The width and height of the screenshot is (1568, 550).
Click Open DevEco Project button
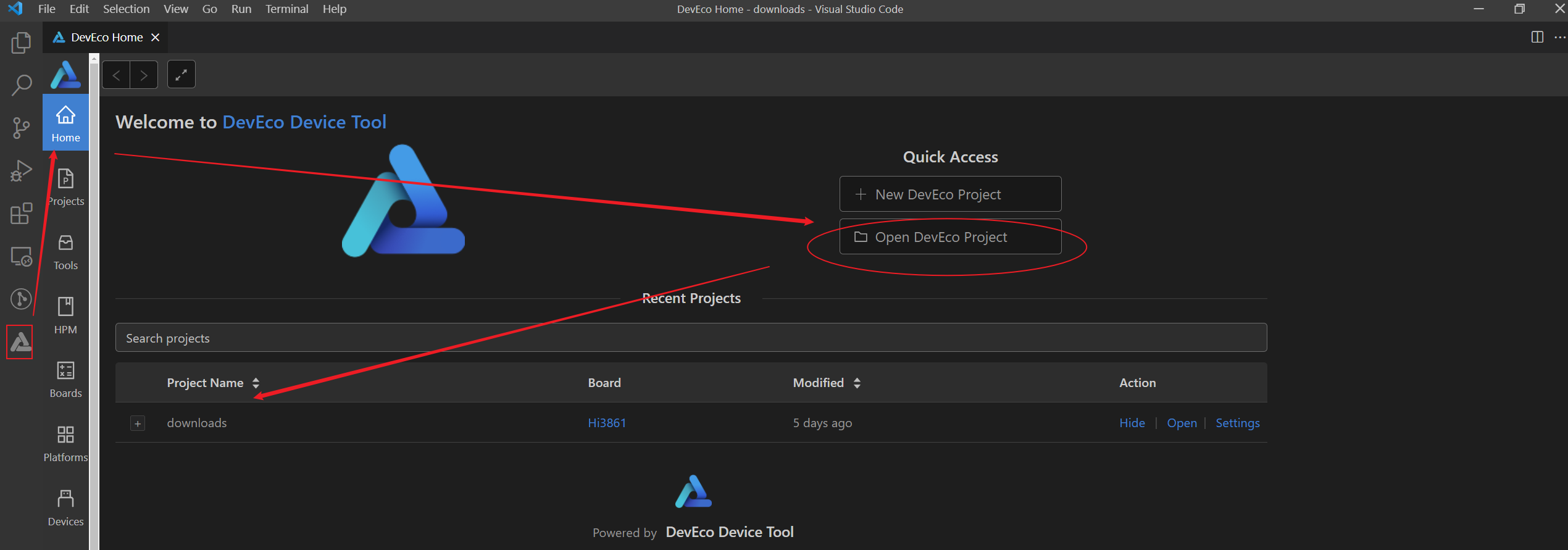(x=950, y=236)
